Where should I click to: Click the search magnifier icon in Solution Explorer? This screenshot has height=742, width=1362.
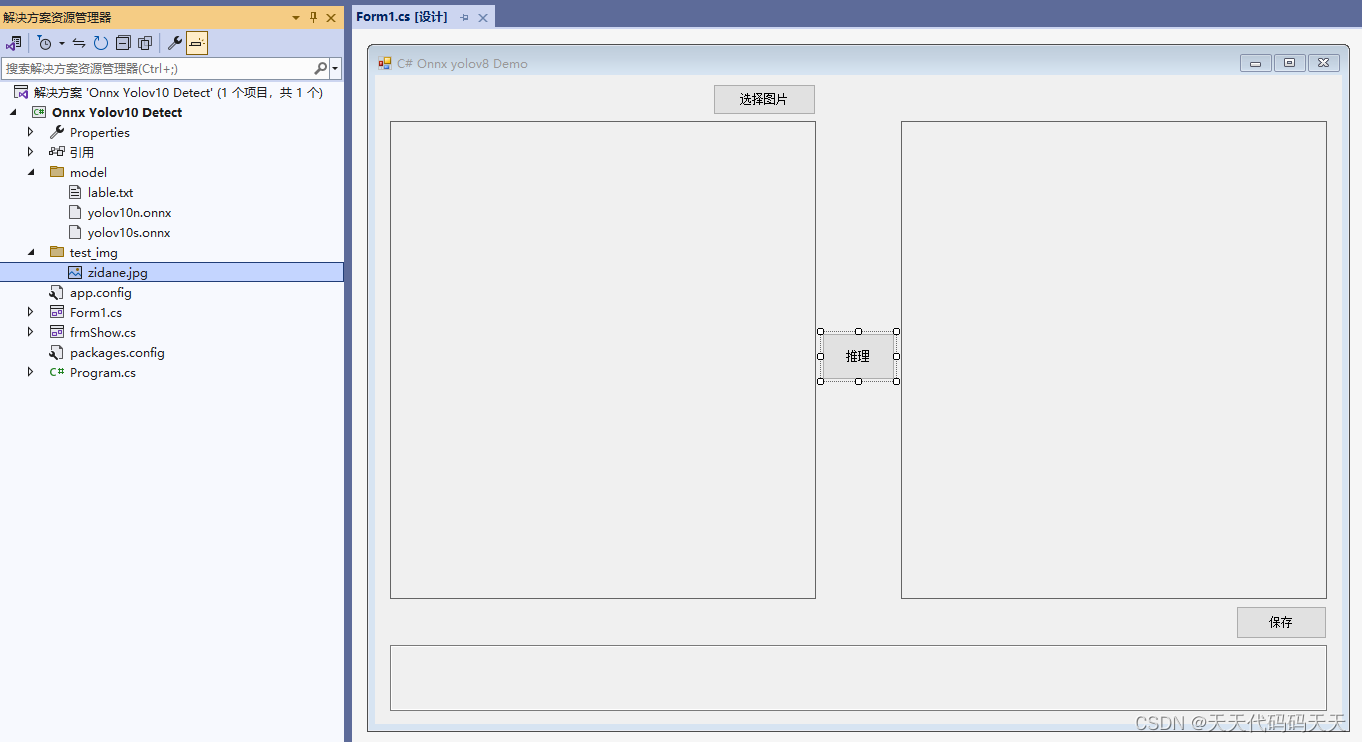321,69
